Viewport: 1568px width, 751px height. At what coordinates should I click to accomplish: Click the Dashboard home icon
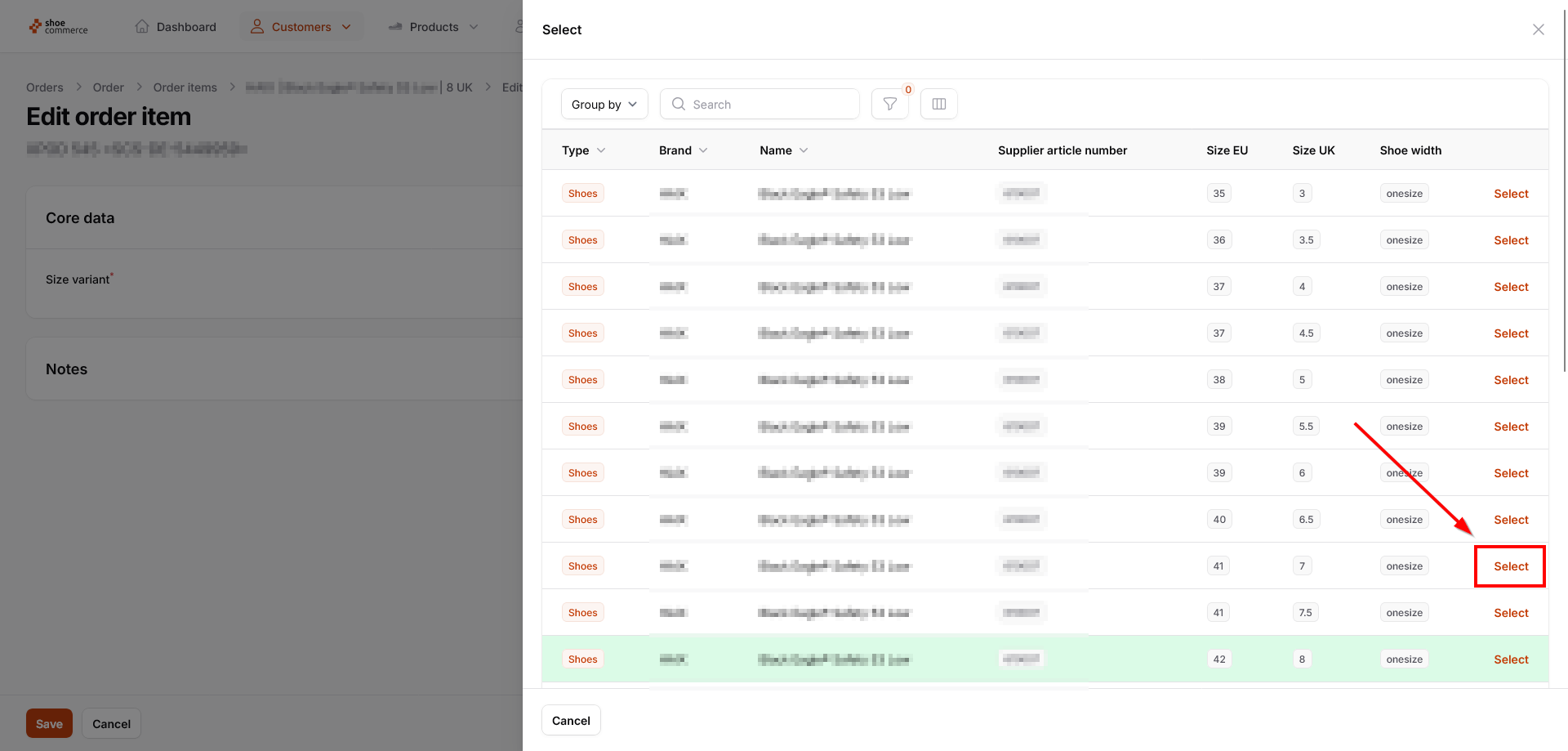click(142, 26)
